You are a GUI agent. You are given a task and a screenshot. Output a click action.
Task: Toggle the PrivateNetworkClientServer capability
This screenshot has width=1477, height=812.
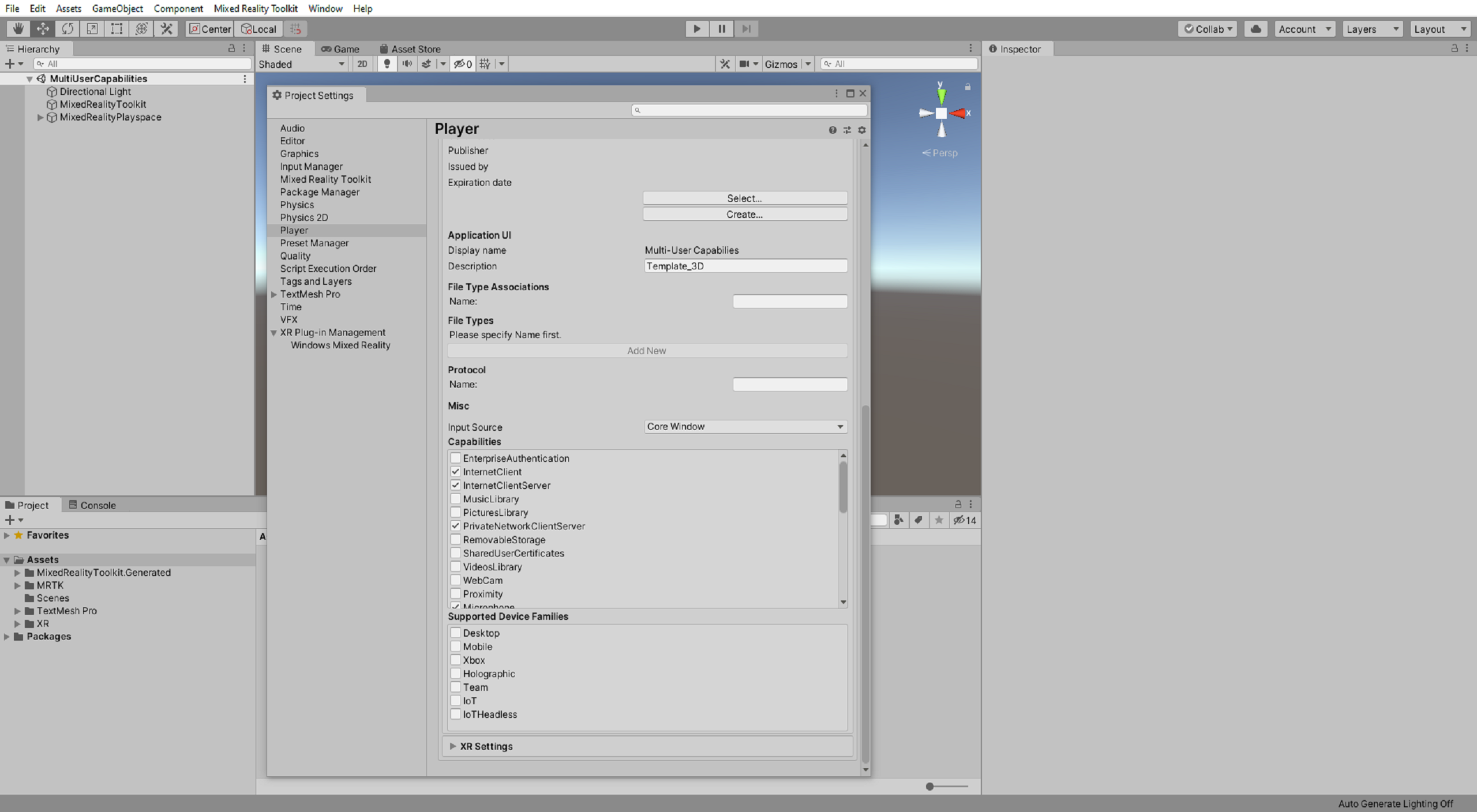click(x=455, y=526)
